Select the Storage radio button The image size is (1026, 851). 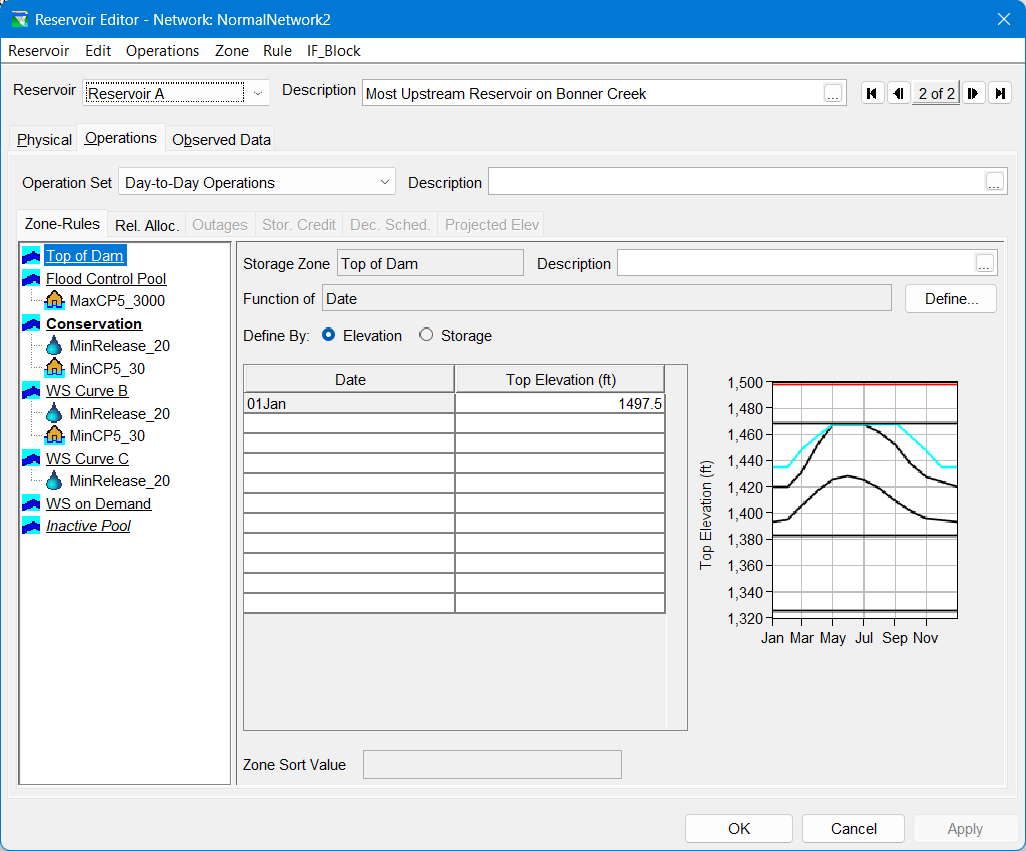[x=427, y=336]
